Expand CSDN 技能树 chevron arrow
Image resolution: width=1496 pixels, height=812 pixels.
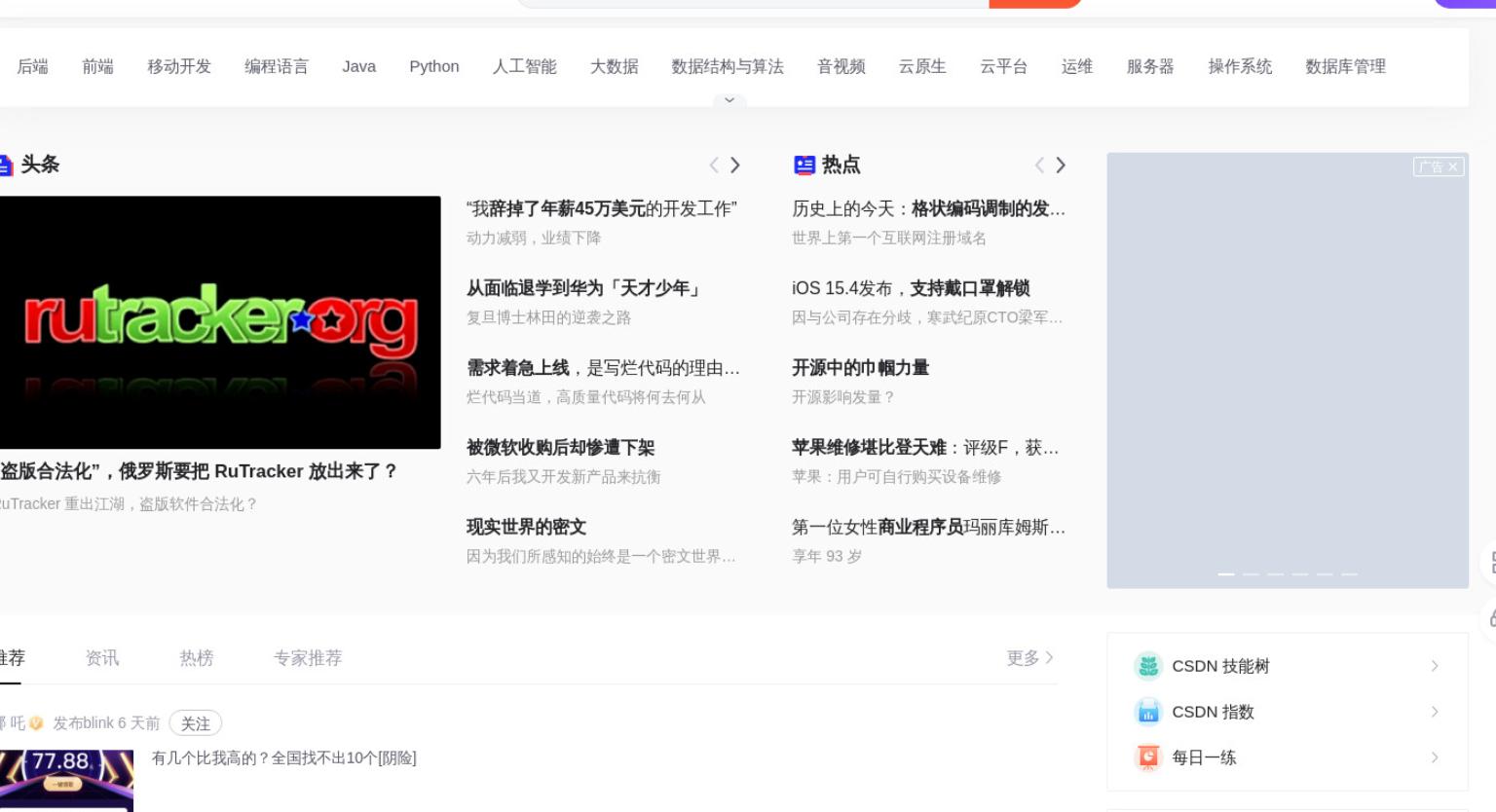(1435, 666)
